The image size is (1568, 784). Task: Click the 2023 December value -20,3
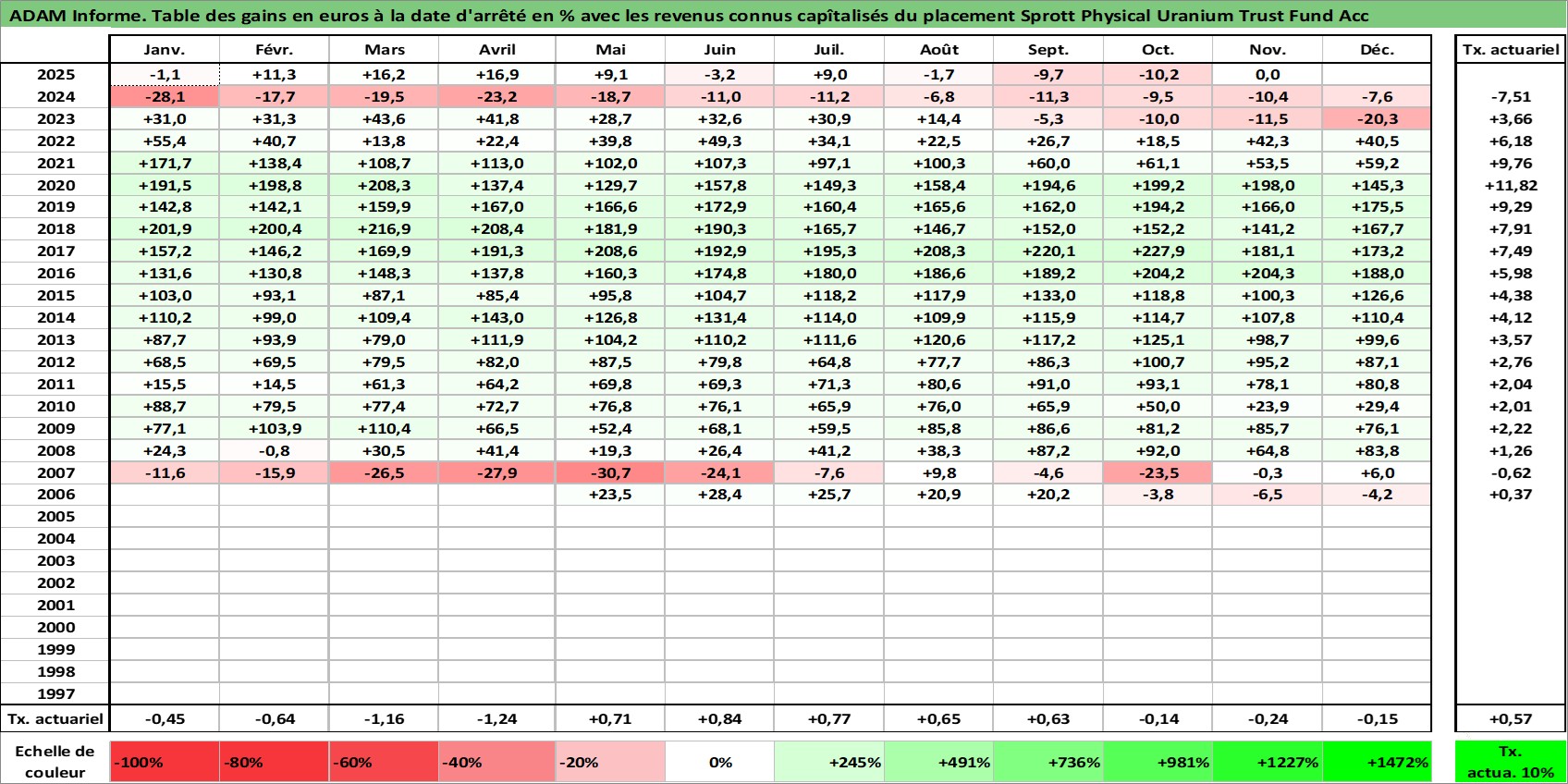(x=1378, y=119)
